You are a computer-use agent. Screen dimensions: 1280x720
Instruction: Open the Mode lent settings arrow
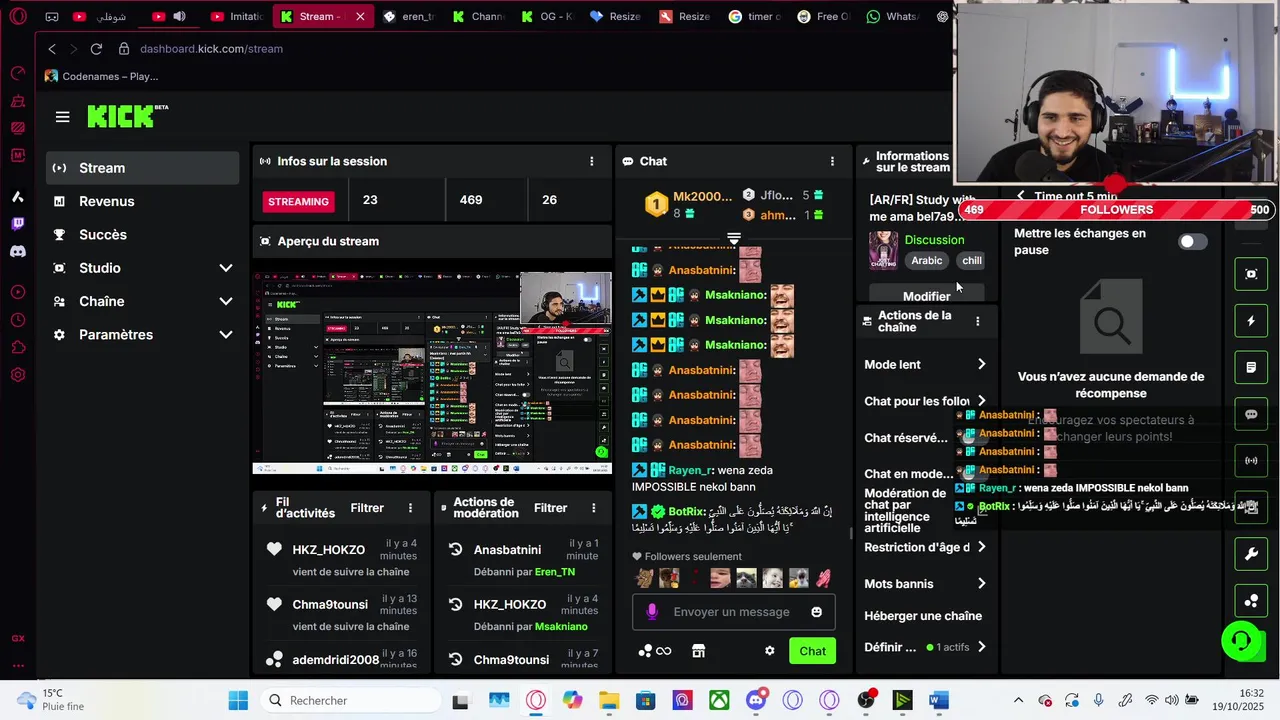coord(981,365)
